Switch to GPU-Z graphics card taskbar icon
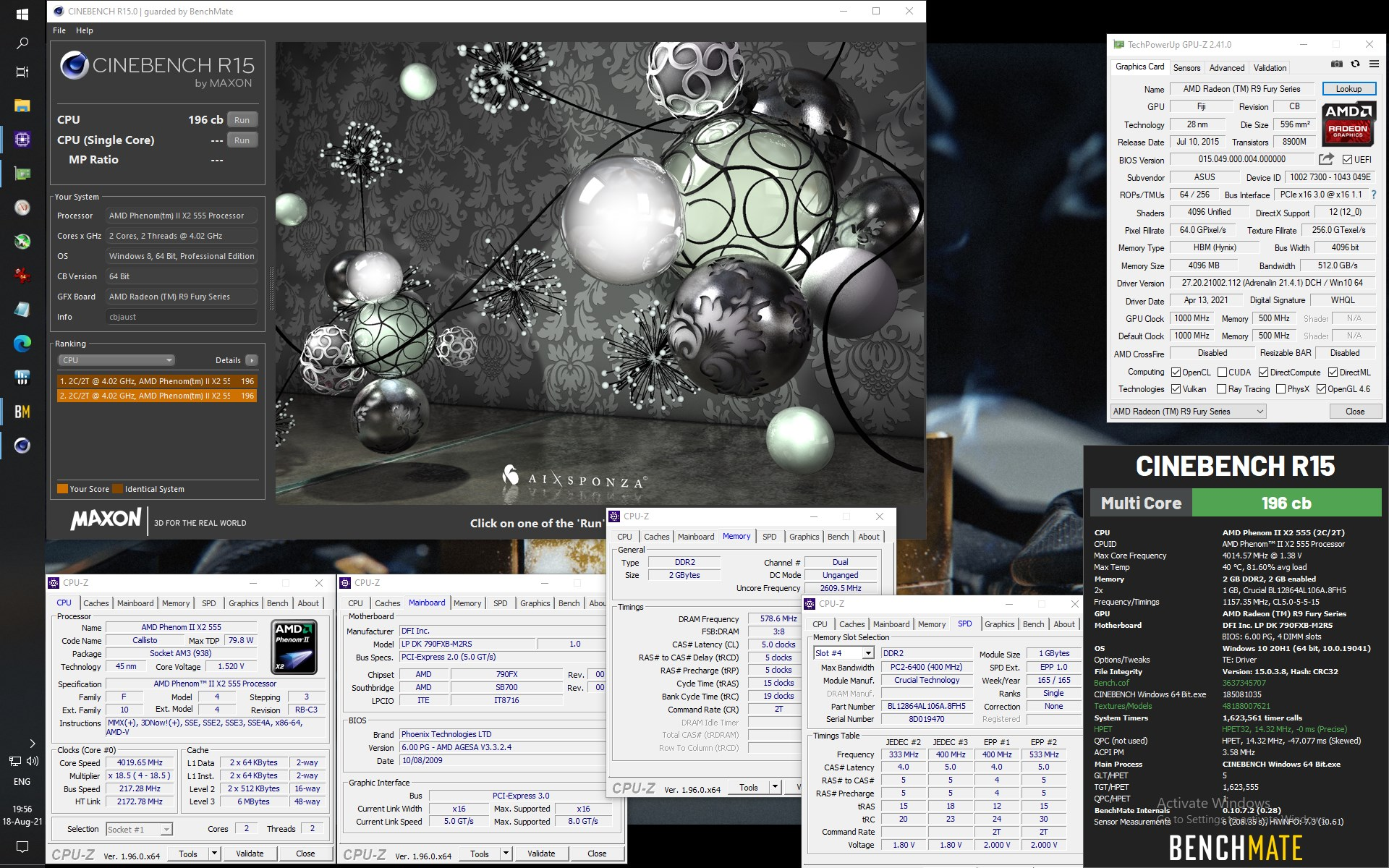Screen dimensions: 1389x868 [x=22, y=174]
